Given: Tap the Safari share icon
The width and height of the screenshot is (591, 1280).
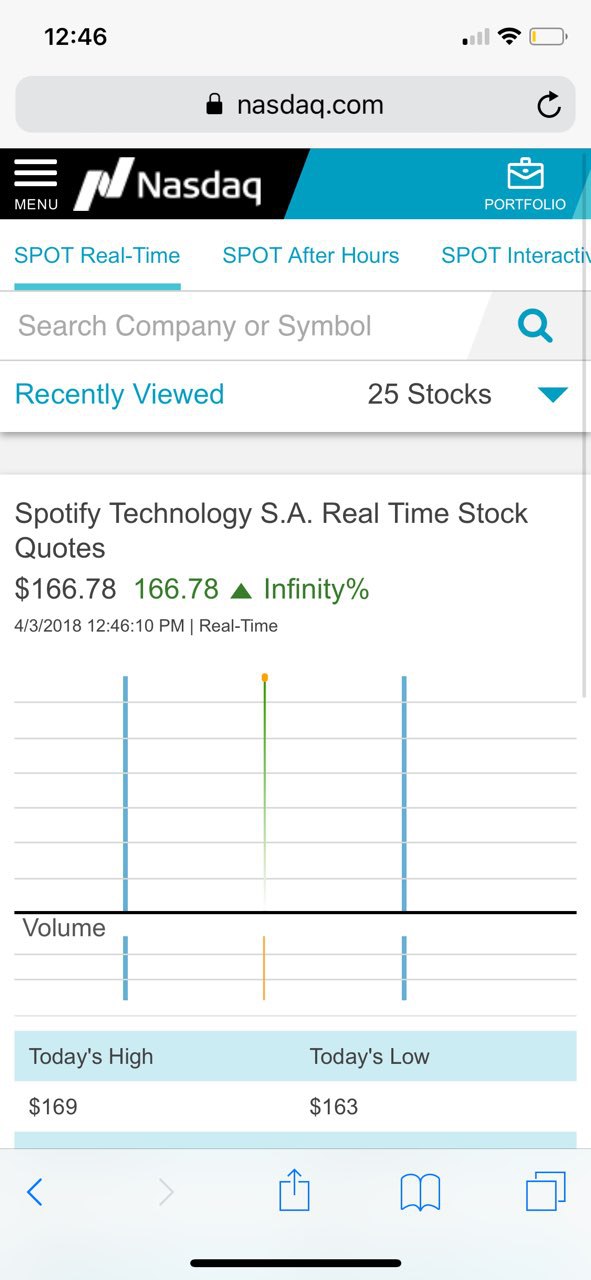Looking at the screenshot, I should pyautogui.click(x=294, y=1190).
